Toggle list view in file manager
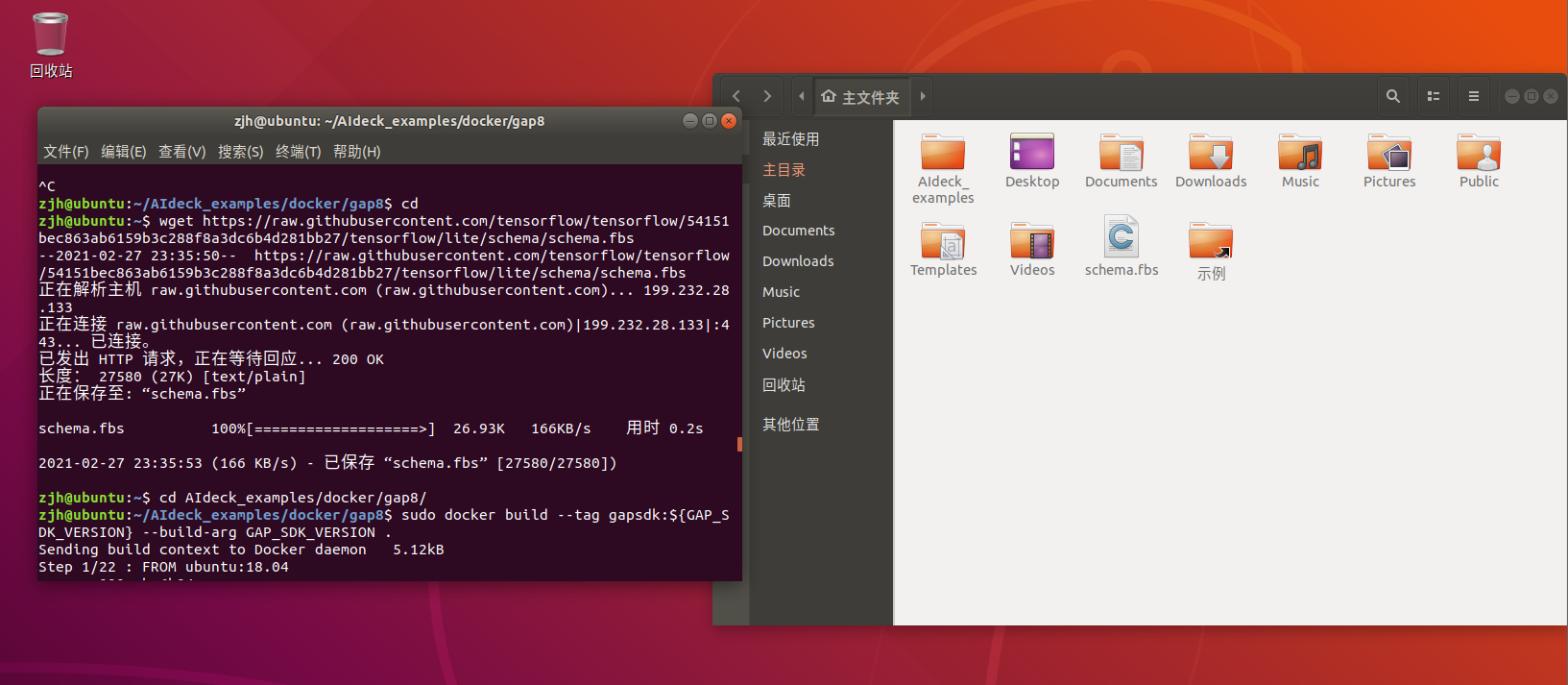Viewport: 1568px width, 685px height. pos(1434,96)
